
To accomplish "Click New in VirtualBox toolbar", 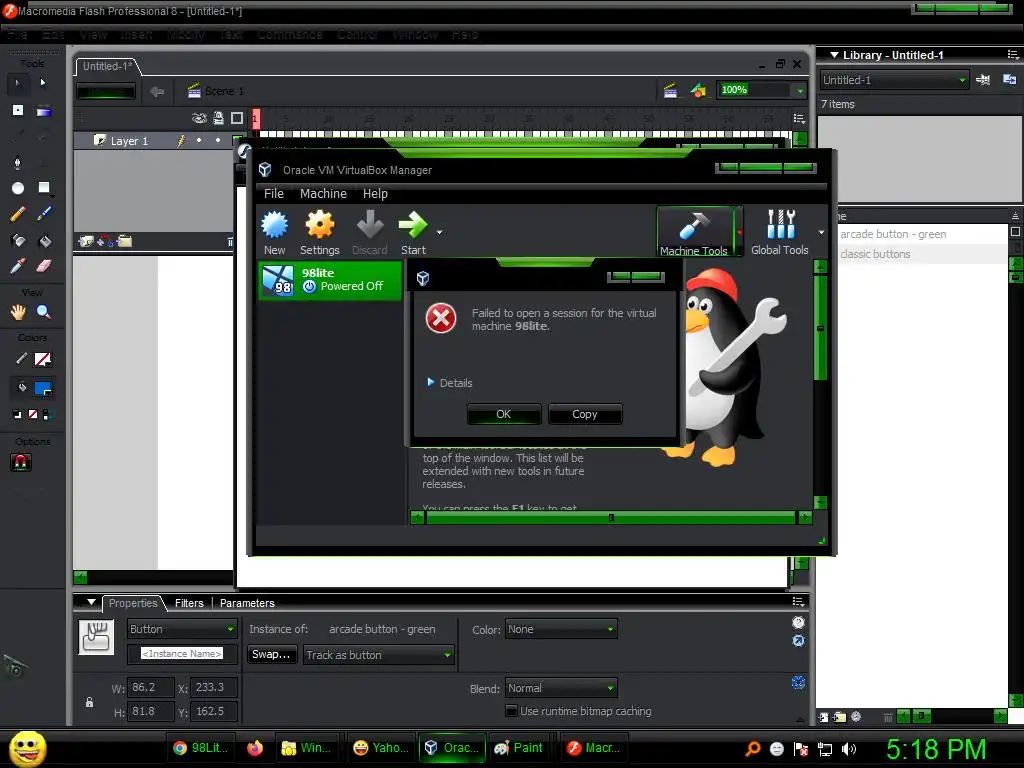I will click(274, 232).
